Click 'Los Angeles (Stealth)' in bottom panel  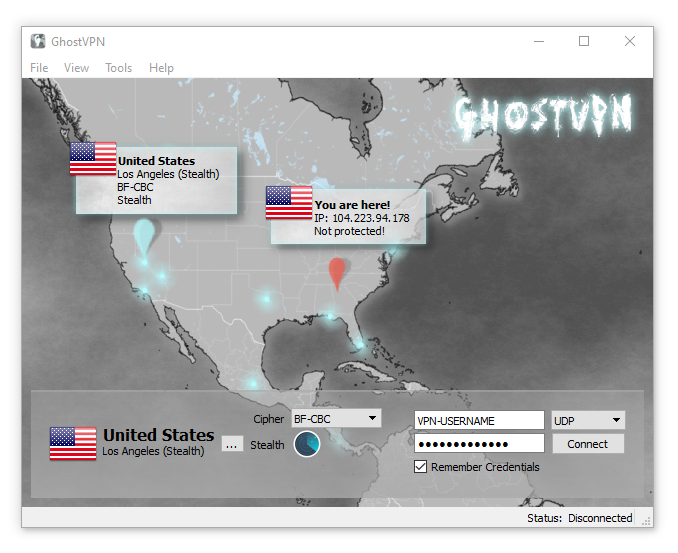tap(153, 451)
